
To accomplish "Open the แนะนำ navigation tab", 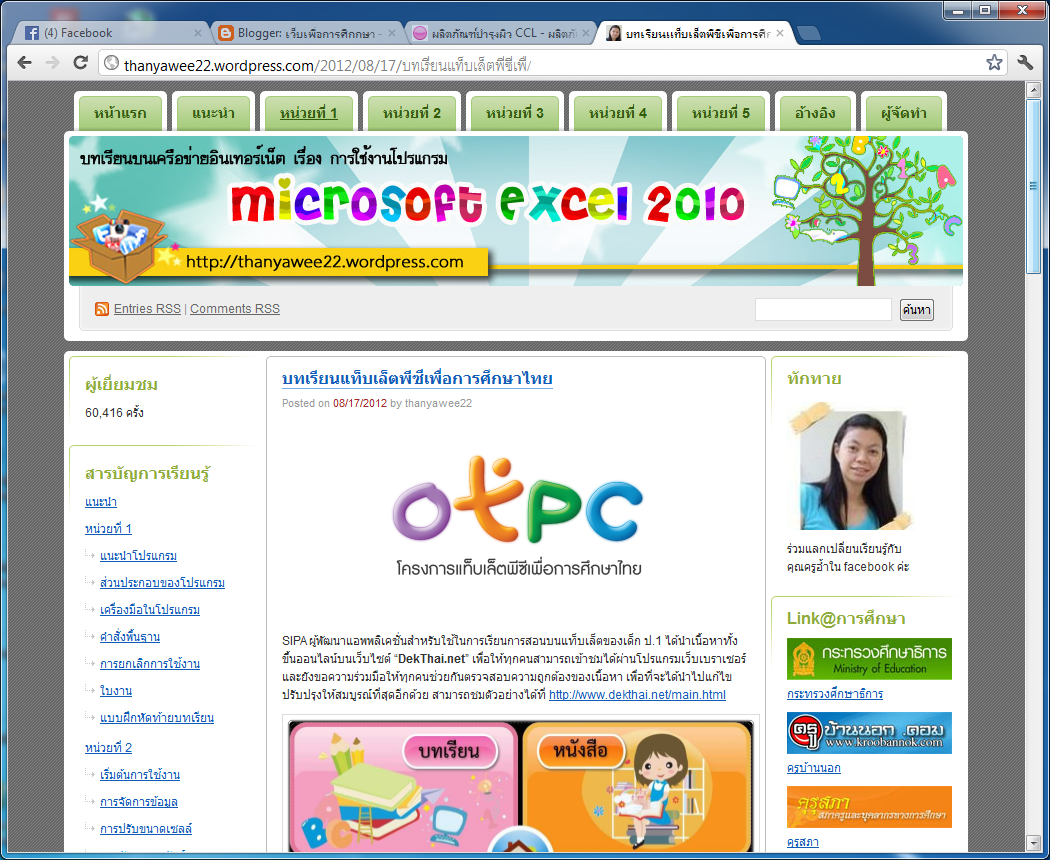I will coord(214,113).
